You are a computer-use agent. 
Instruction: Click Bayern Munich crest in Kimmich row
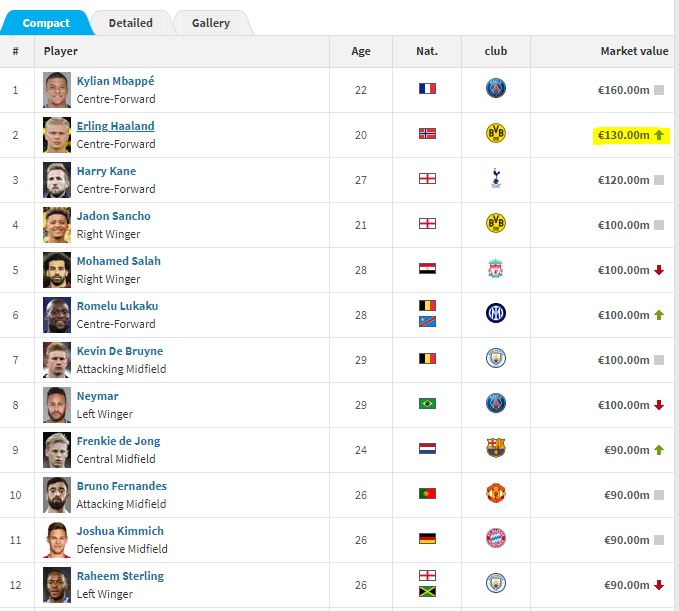coord(496,538)
